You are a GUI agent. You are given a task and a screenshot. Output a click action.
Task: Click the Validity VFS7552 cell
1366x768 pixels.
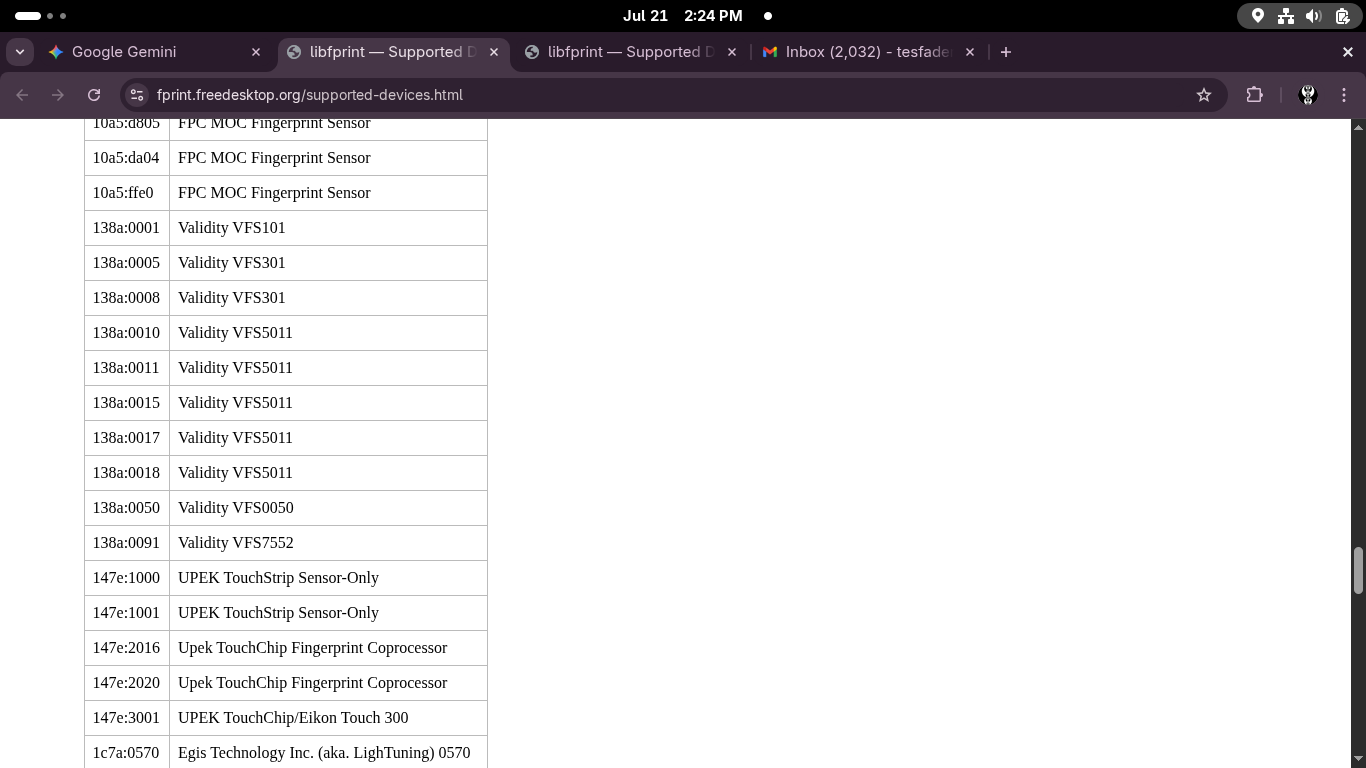click(x=328, y=543)
